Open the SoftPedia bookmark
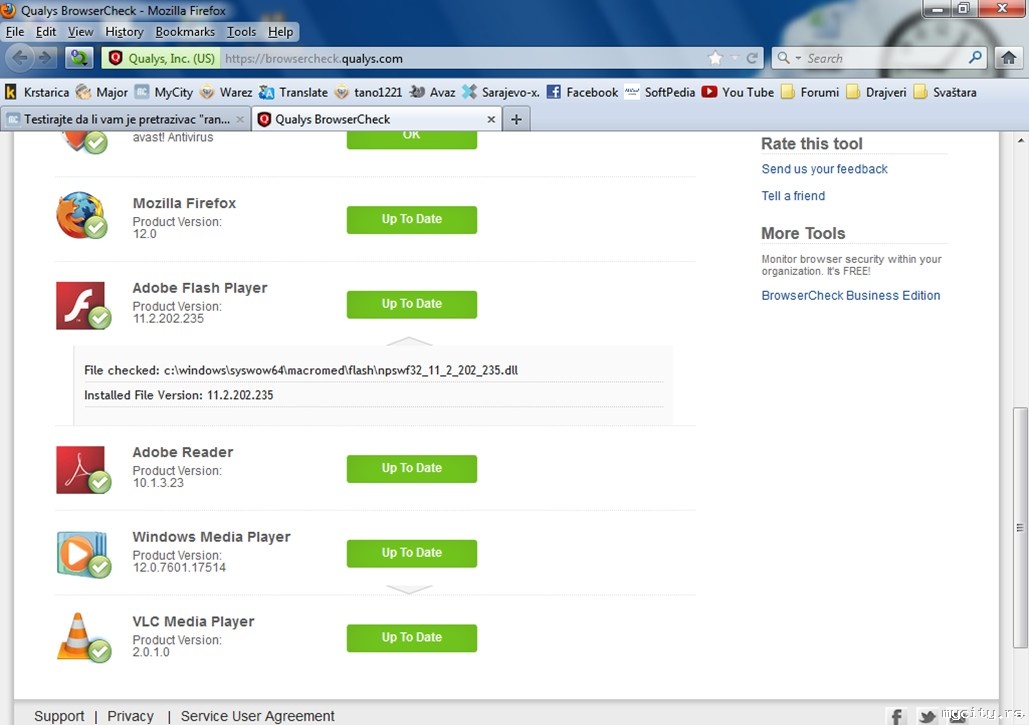Viewport: 1029px width, 725px height. tap(660, 92)
